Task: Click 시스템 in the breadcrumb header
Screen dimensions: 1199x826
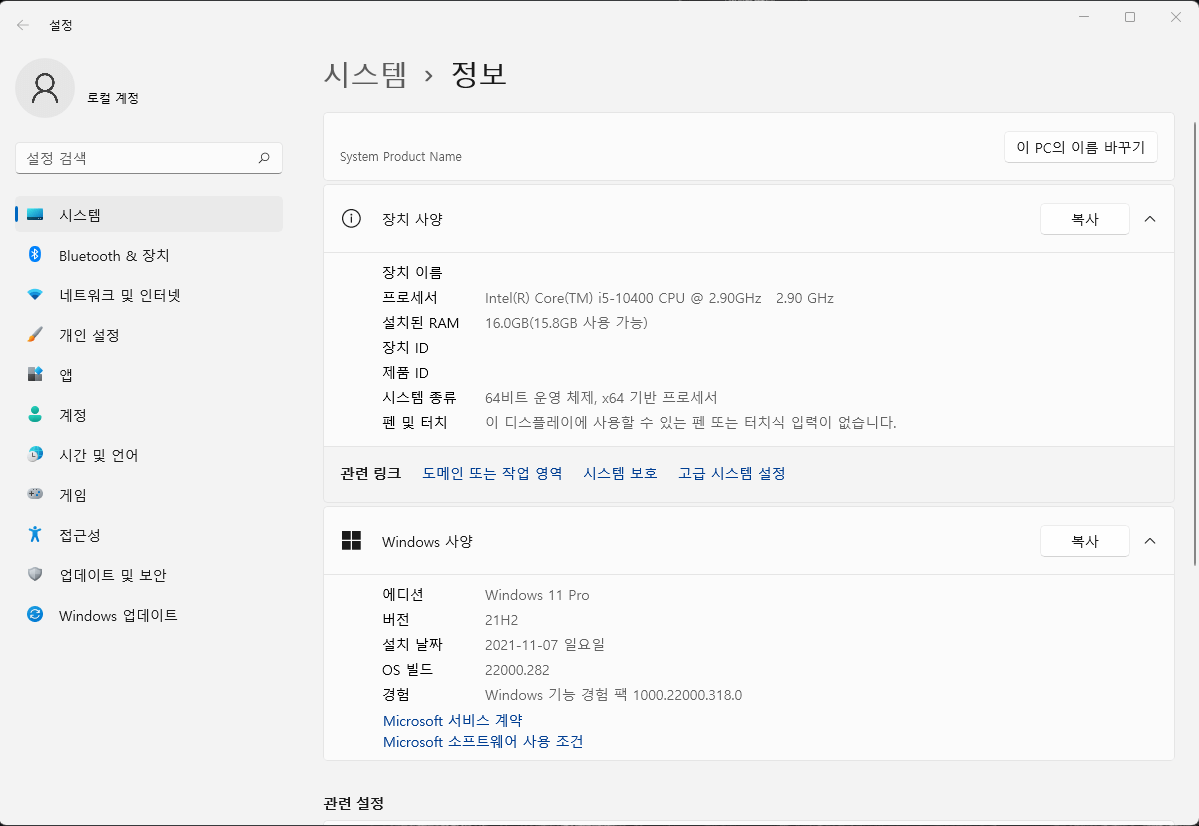Action: (x=366, y=74)
